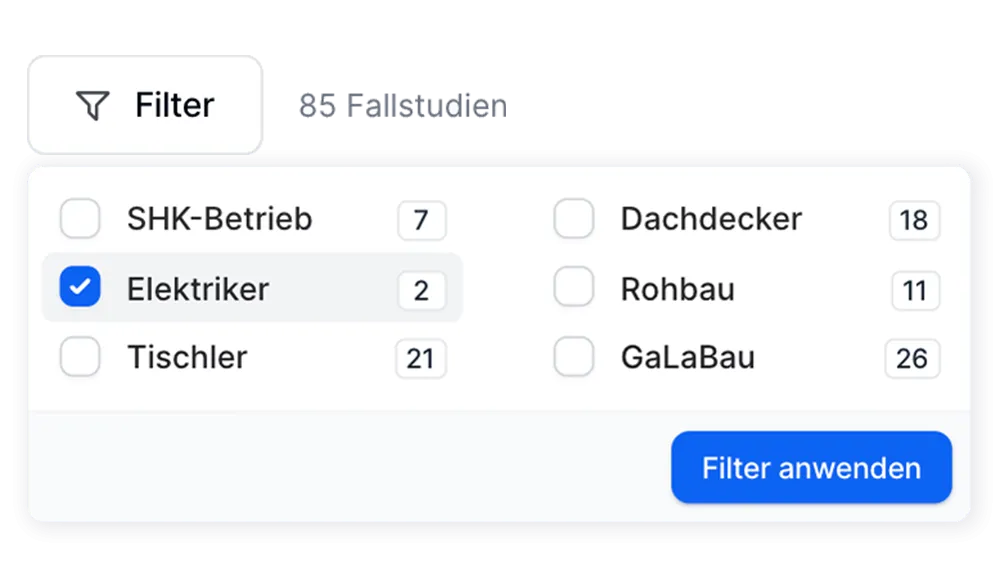The image size is (1000, 584).
Task: Click the funnel filter icon
Action: pyautogui.click(x=91, y=104)
